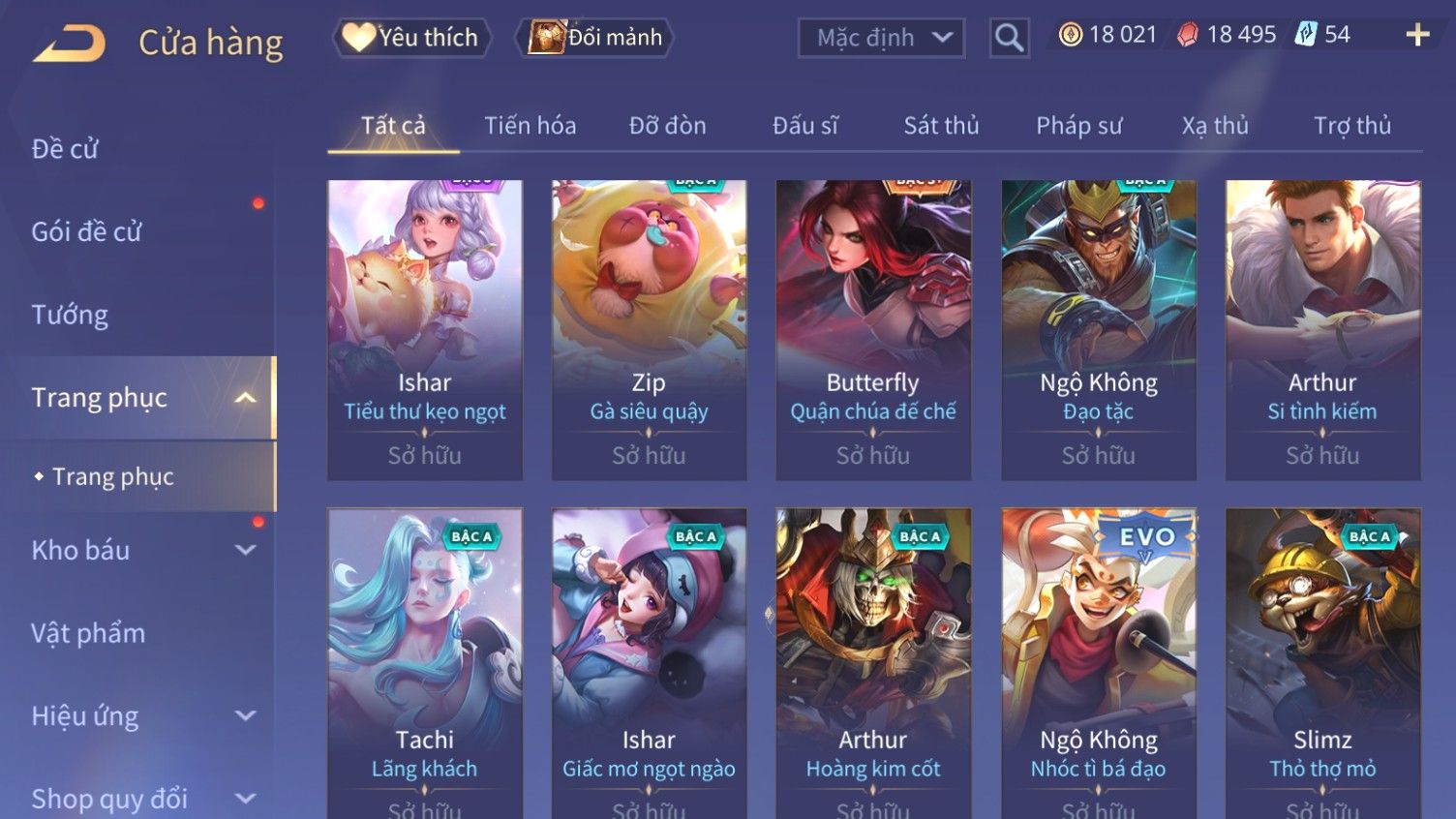
Task: Click the blue voucher currency icon
Action: coord(1306,35)
